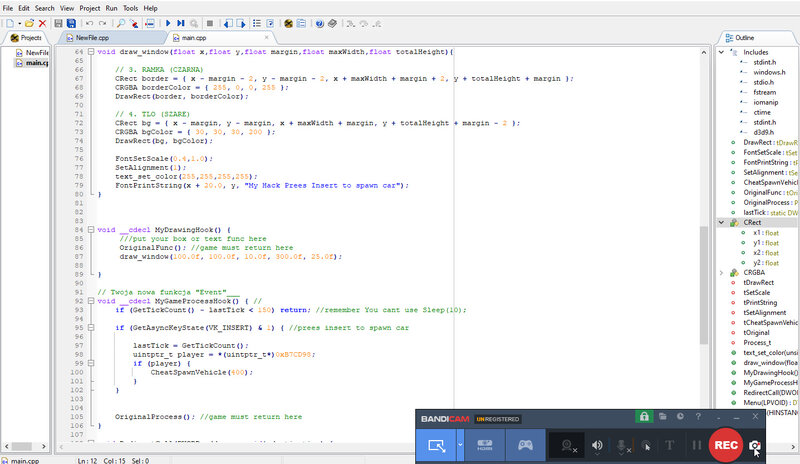Click the Save All toolbar icon
The height and width of the screenshot is (464, 800).
pos(71,22)
